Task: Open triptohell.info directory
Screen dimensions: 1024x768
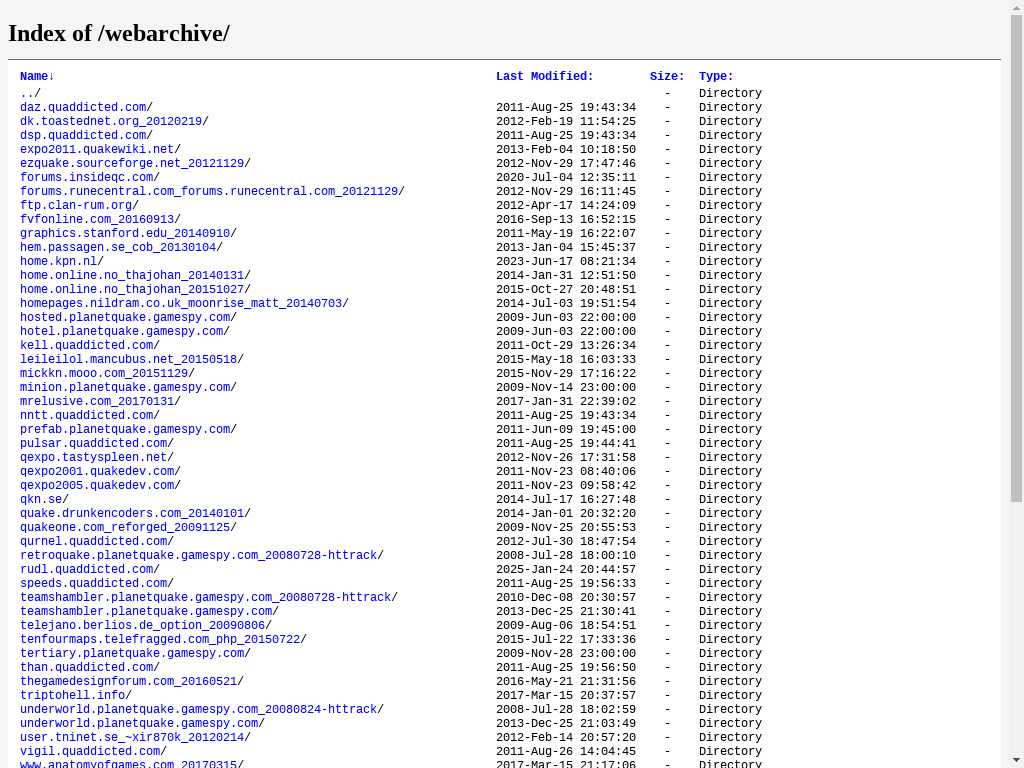Action: click(72, 697)
